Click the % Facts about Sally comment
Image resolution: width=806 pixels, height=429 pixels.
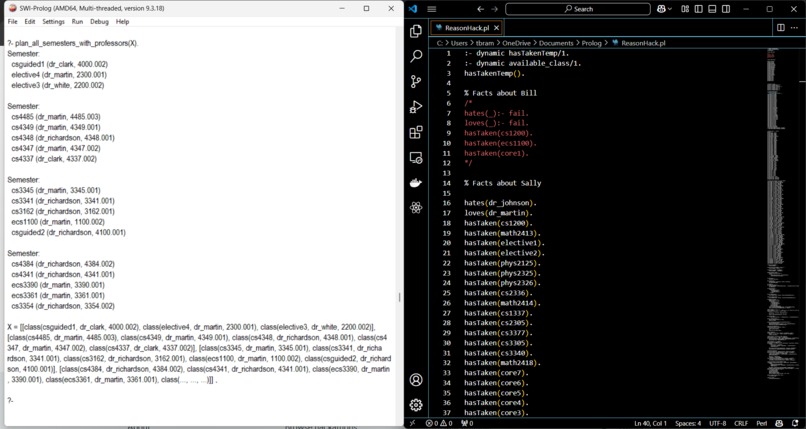coord(502,183)
